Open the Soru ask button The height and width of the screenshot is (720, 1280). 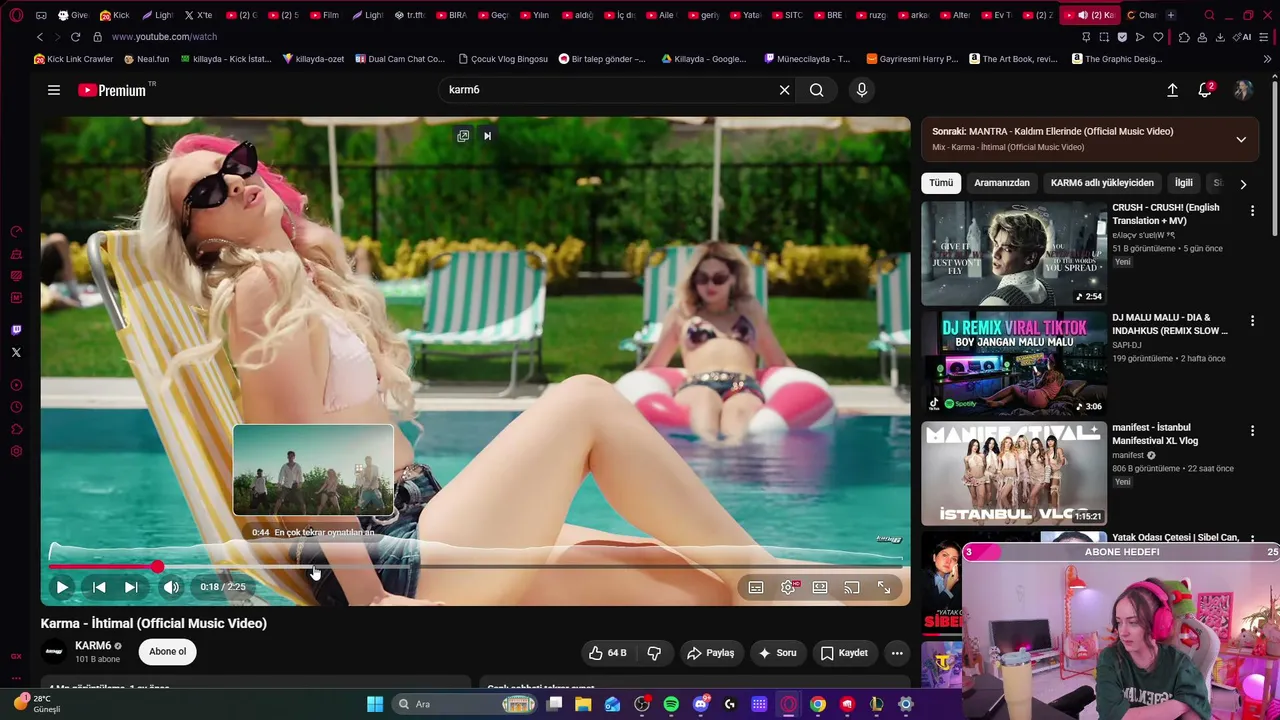[x=778, y=653]
